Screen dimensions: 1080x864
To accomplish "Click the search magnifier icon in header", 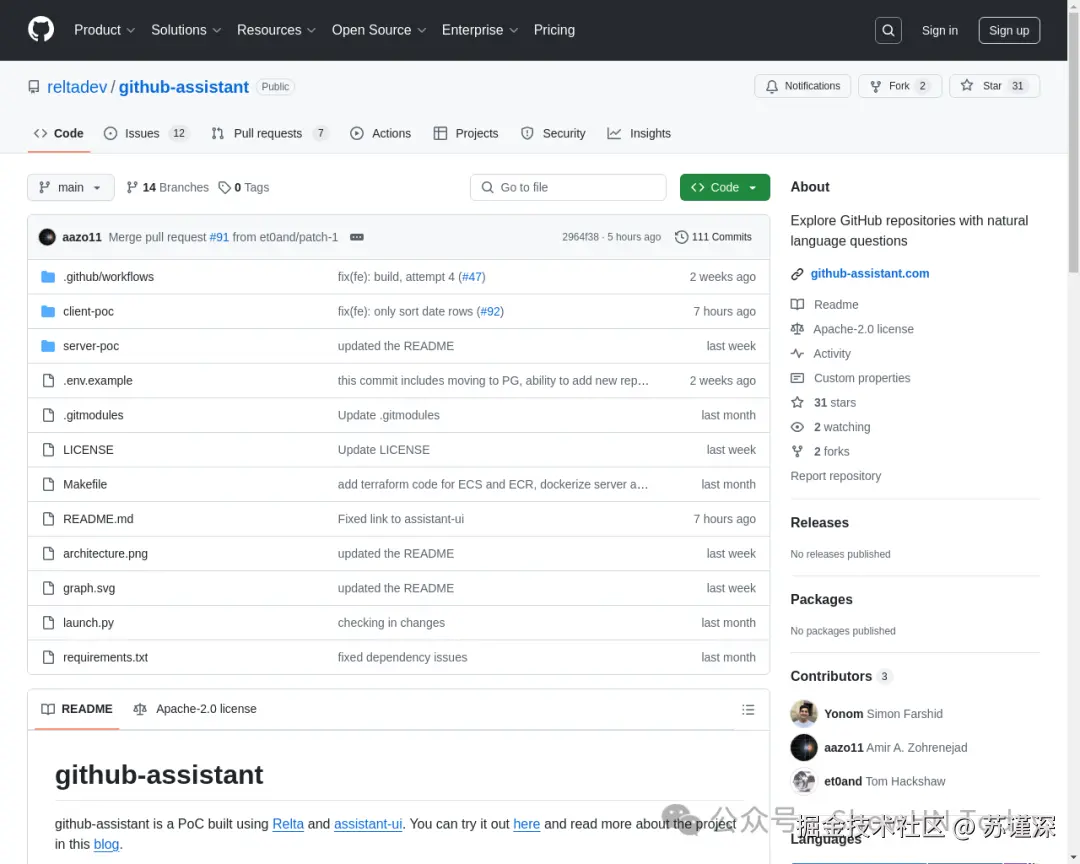I will coord(888,30).
